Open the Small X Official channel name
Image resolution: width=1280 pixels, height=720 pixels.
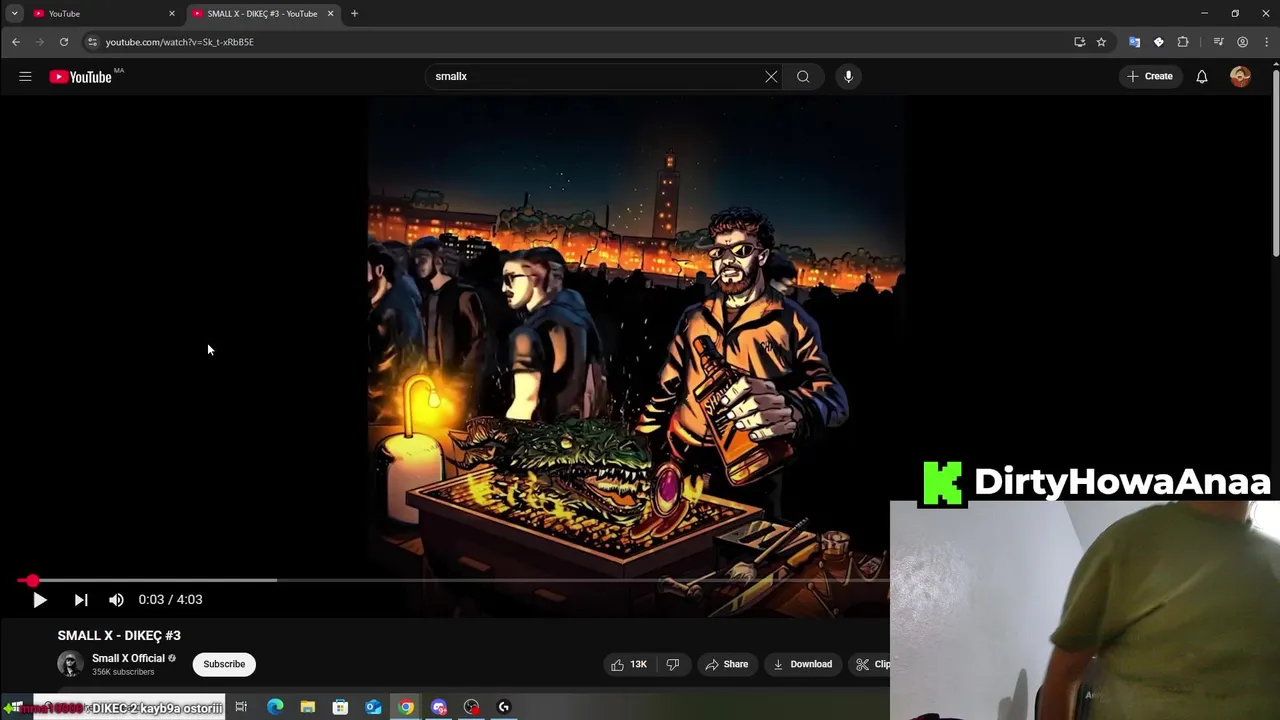(x=128, y=658)
